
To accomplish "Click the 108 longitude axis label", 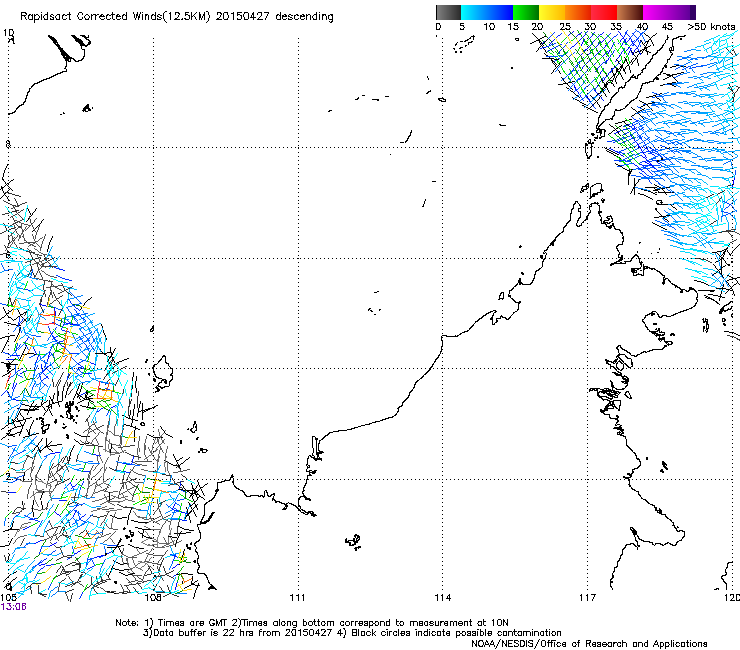I will 153,598.
